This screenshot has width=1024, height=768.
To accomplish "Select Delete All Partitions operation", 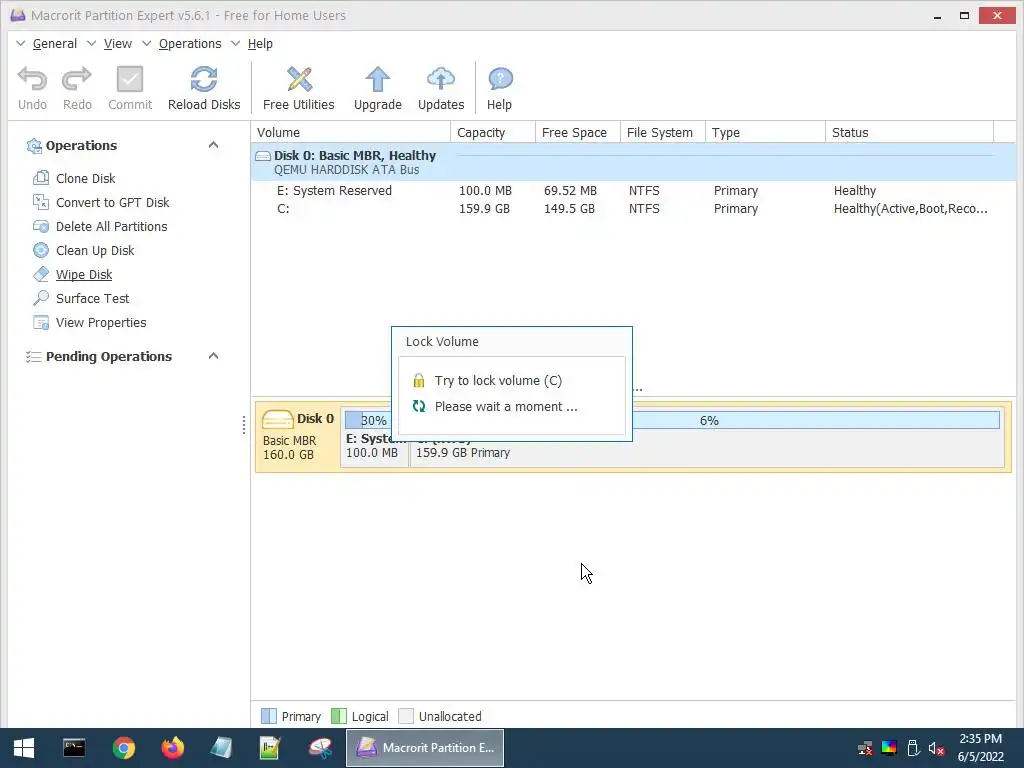I will [x=111, y=227].
